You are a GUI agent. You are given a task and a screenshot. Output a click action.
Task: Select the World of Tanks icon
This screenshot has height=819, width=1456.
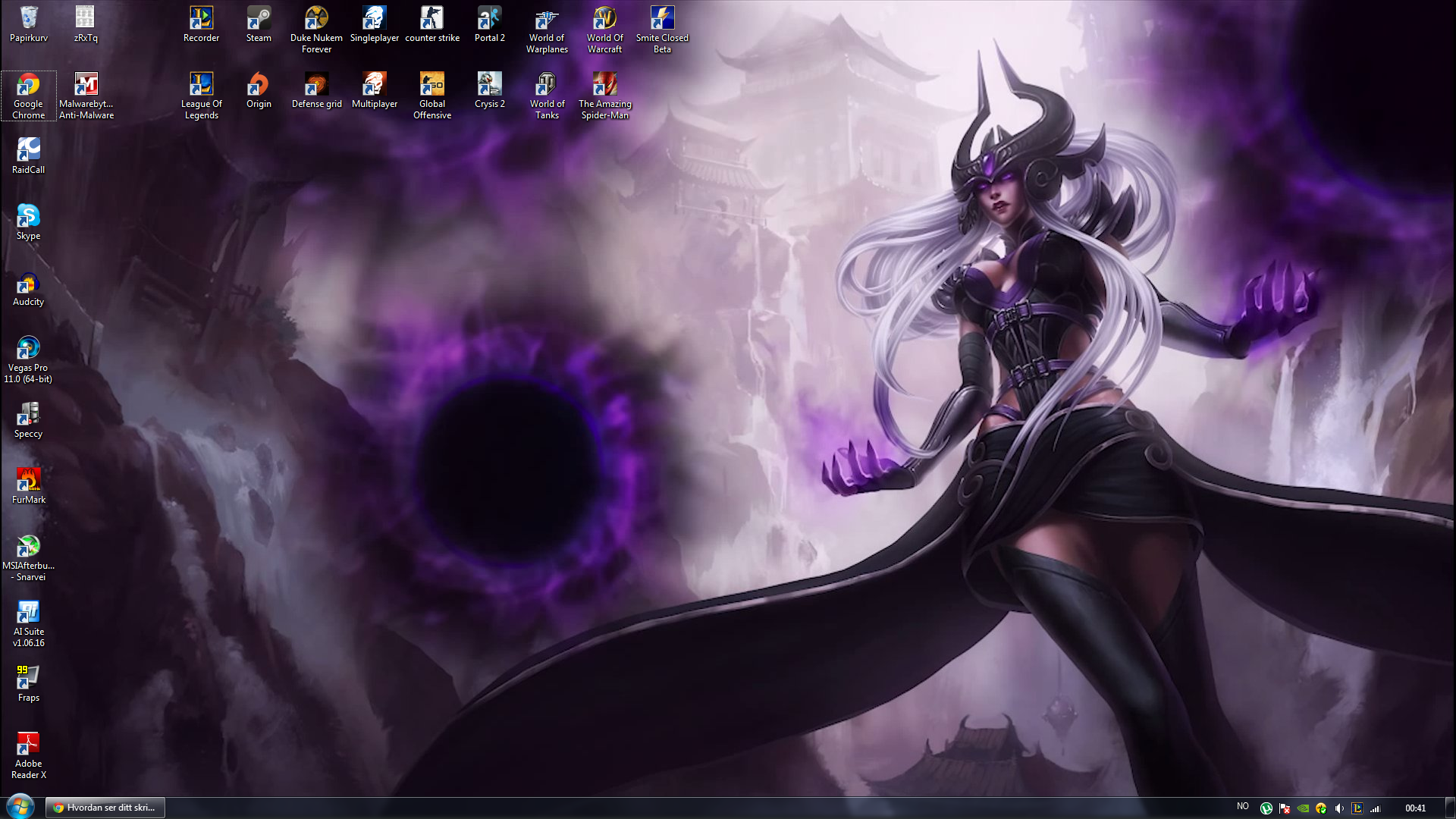(x=547, y=96)
